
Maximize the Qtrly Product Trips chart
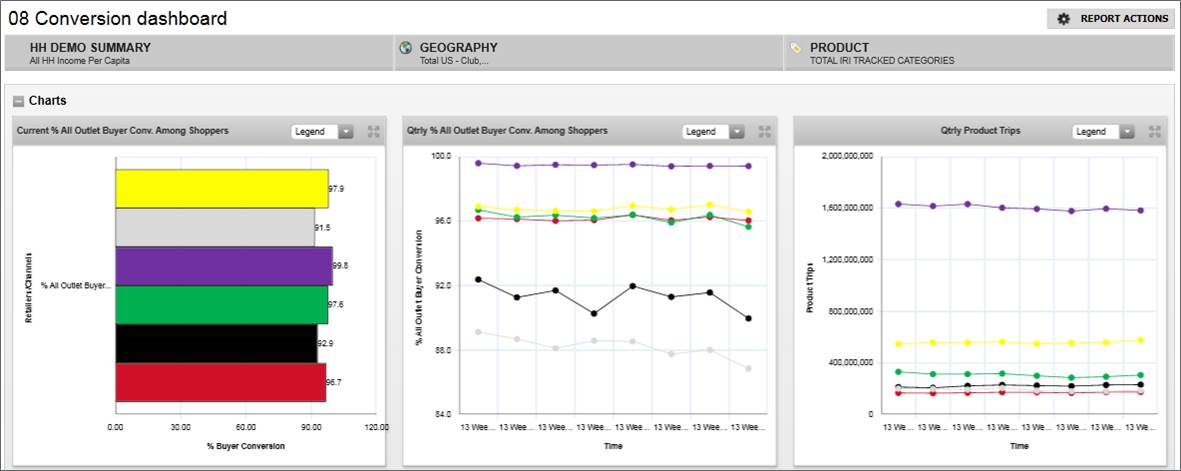(x=1154, y=131)
